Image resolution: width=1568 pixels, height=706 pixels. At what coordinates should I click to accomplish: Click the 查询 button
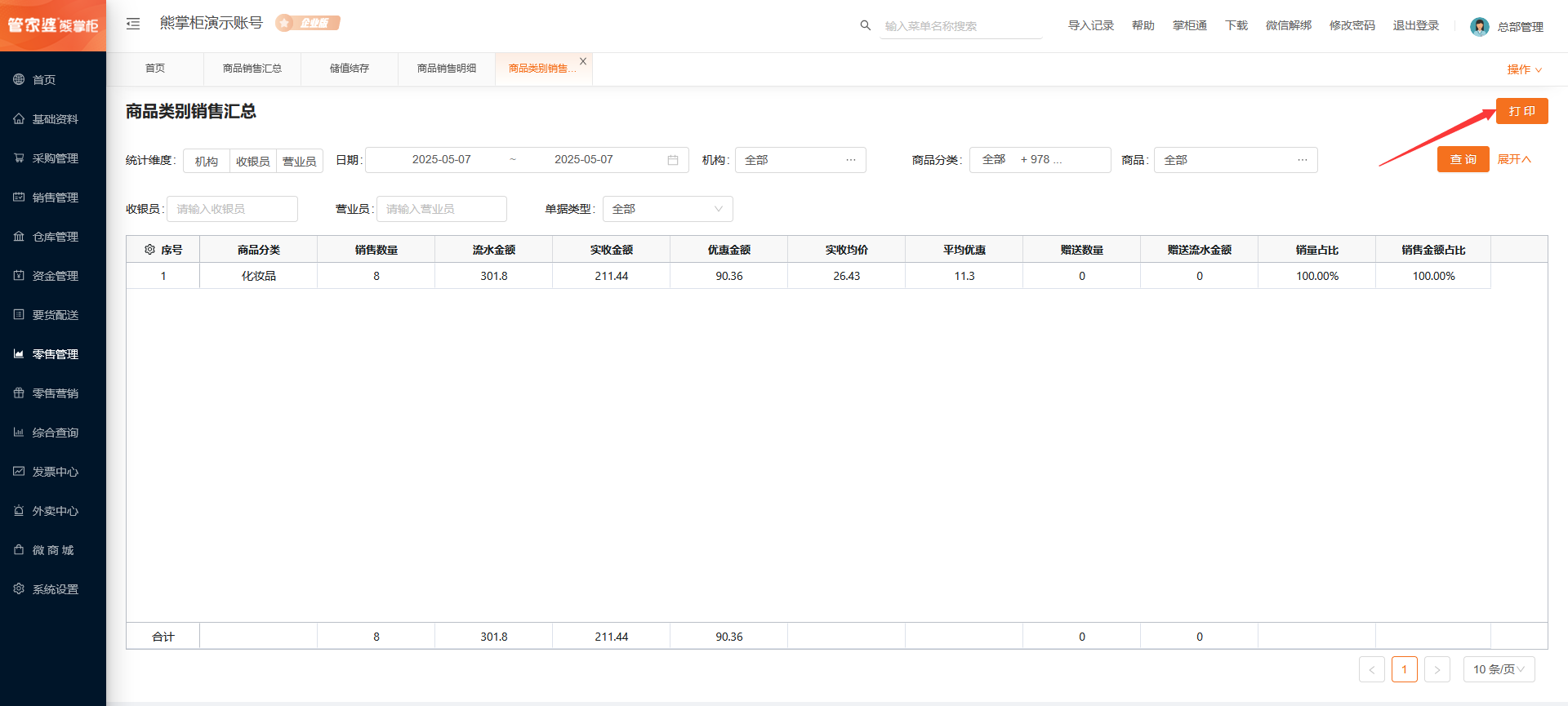1463,159
